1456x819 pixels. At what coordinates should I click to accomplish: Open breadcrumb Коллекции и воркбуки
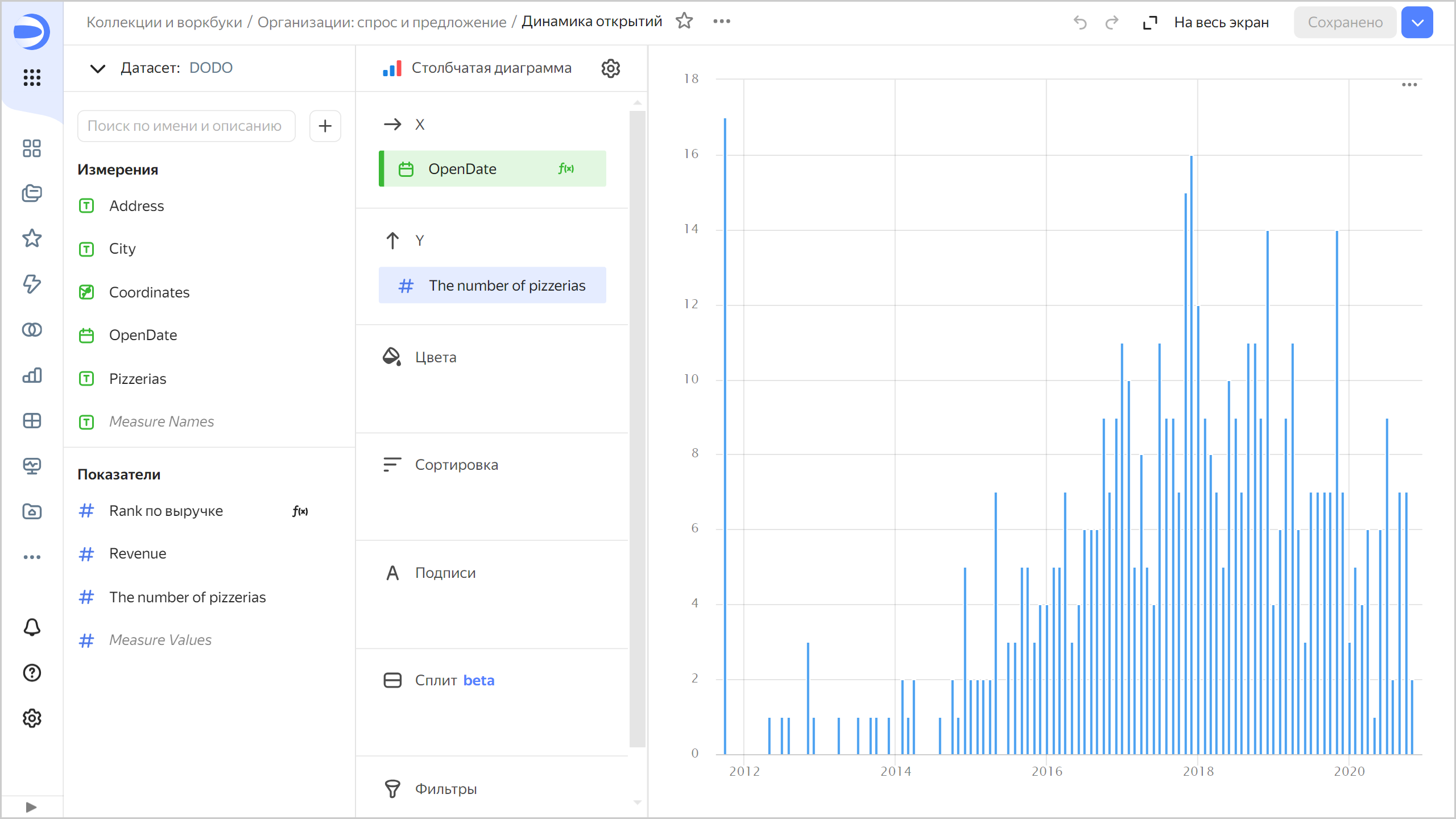(164, 22)
